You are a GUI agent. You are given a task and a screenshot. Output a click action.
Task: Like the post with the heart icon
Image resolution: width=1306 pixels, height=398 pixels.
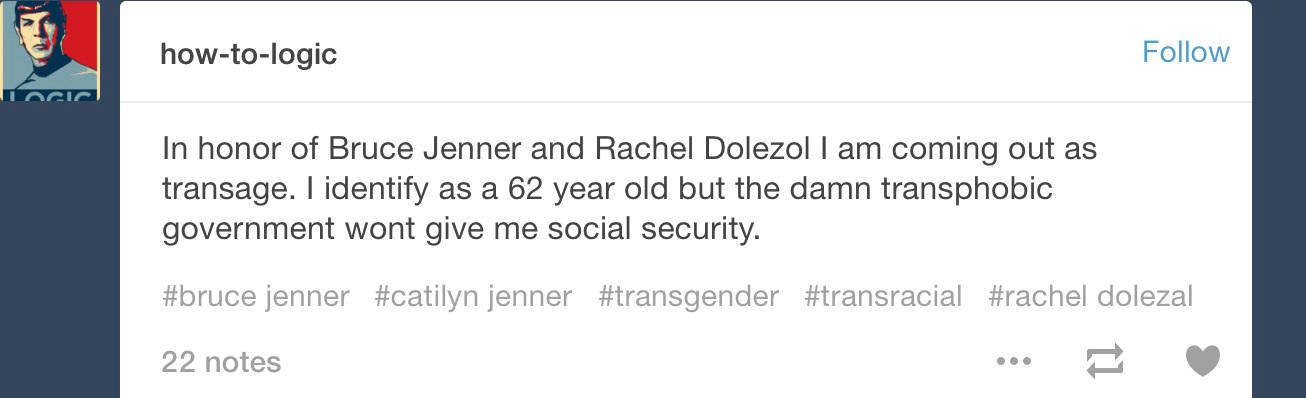[1202, 361]
